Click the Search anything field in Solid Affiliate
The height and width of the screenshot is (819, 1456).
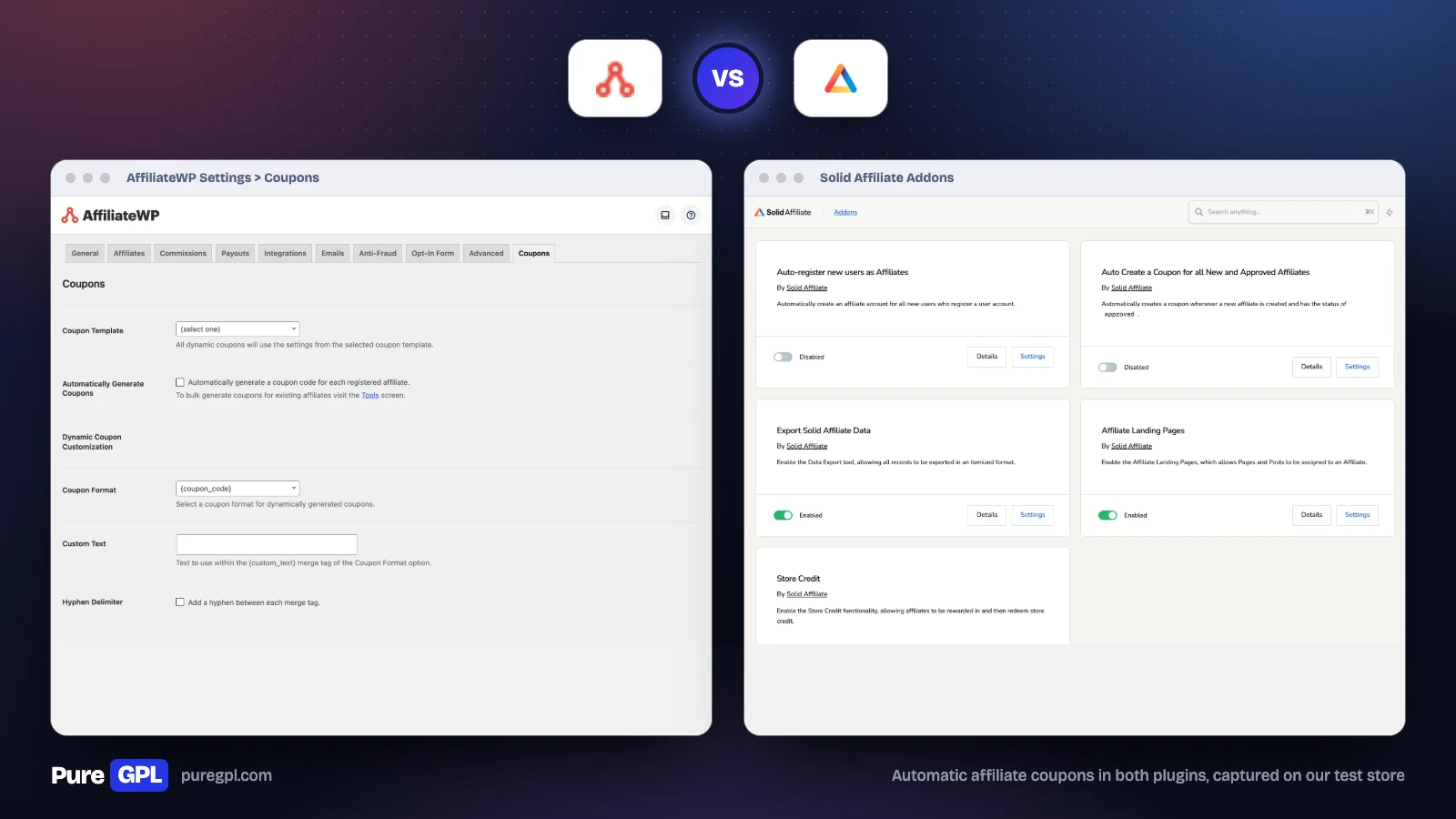[1283, 212]
